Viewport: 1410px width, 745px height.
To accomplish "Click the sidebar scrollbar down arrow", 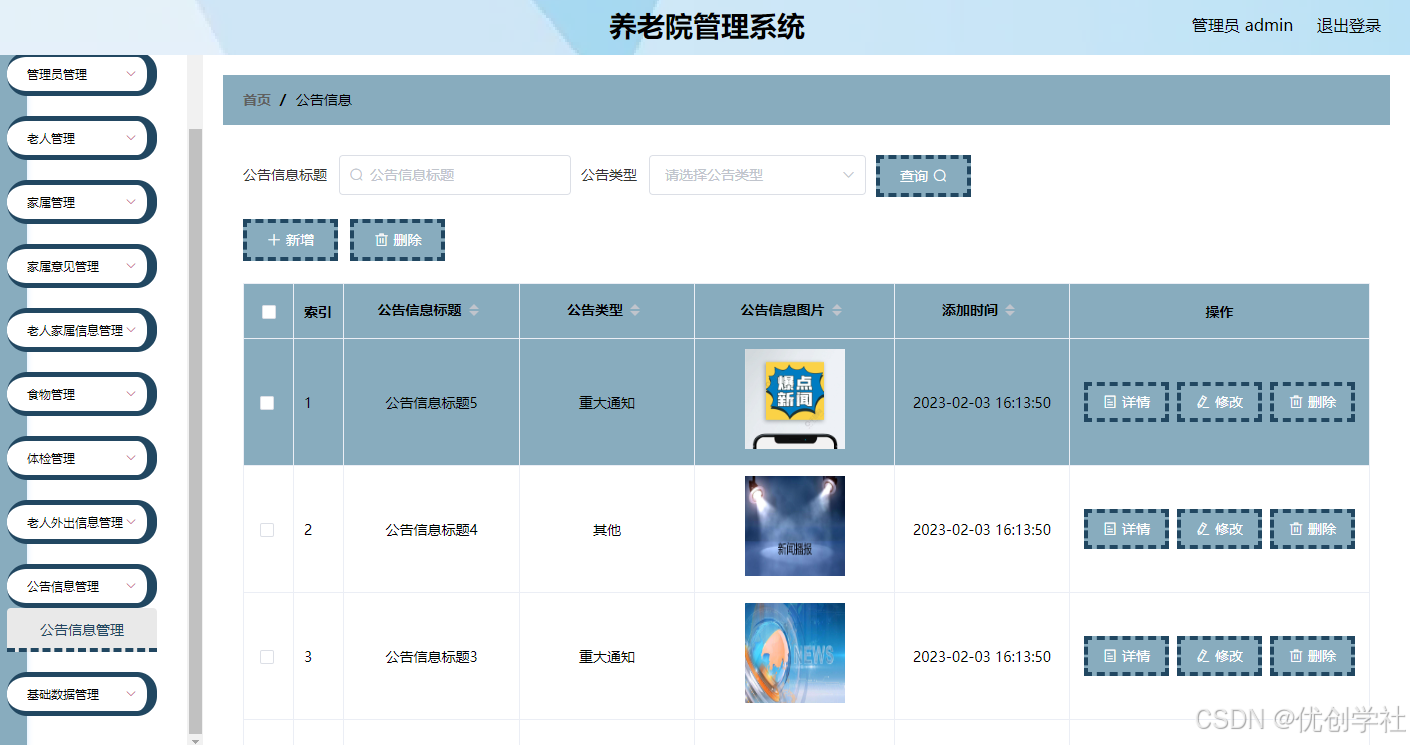I will click(x=195, y=740).
